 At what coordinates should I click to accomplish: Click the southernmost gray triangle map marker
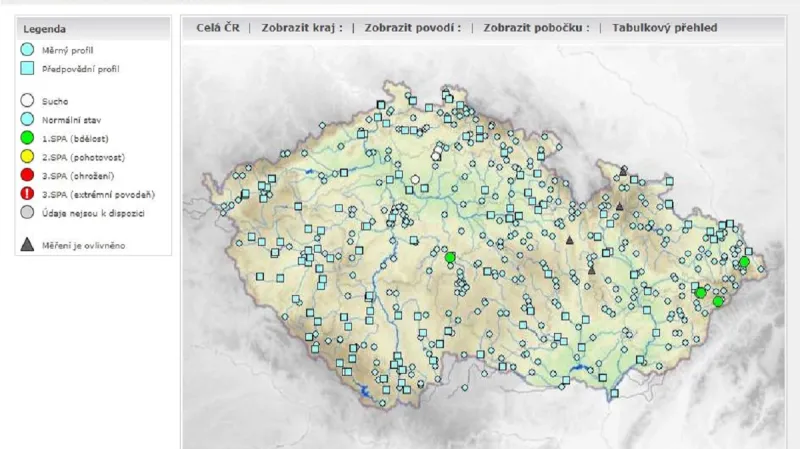tap(592, 269)
